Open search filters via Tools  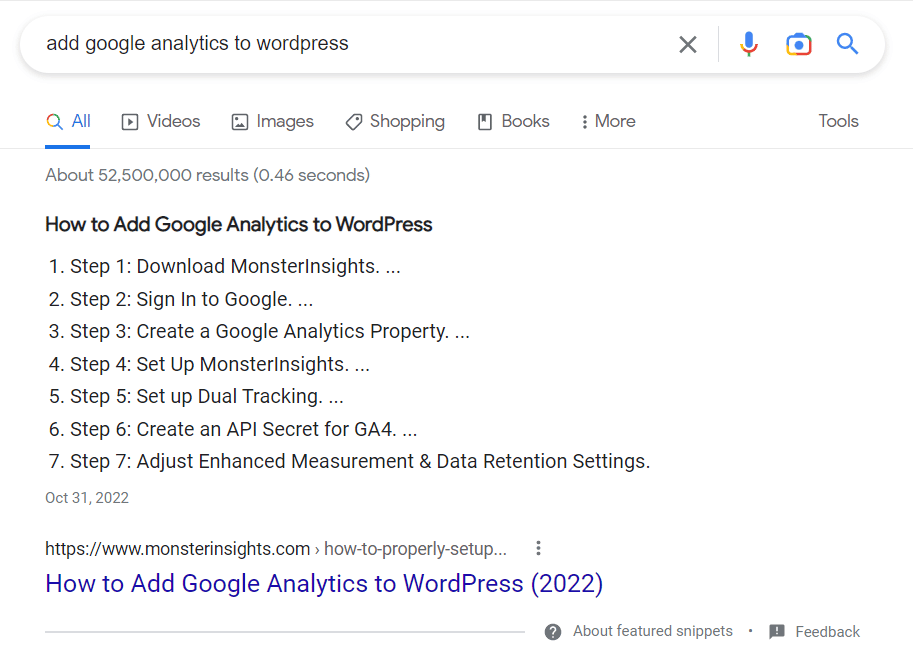[x=838, y=120]
